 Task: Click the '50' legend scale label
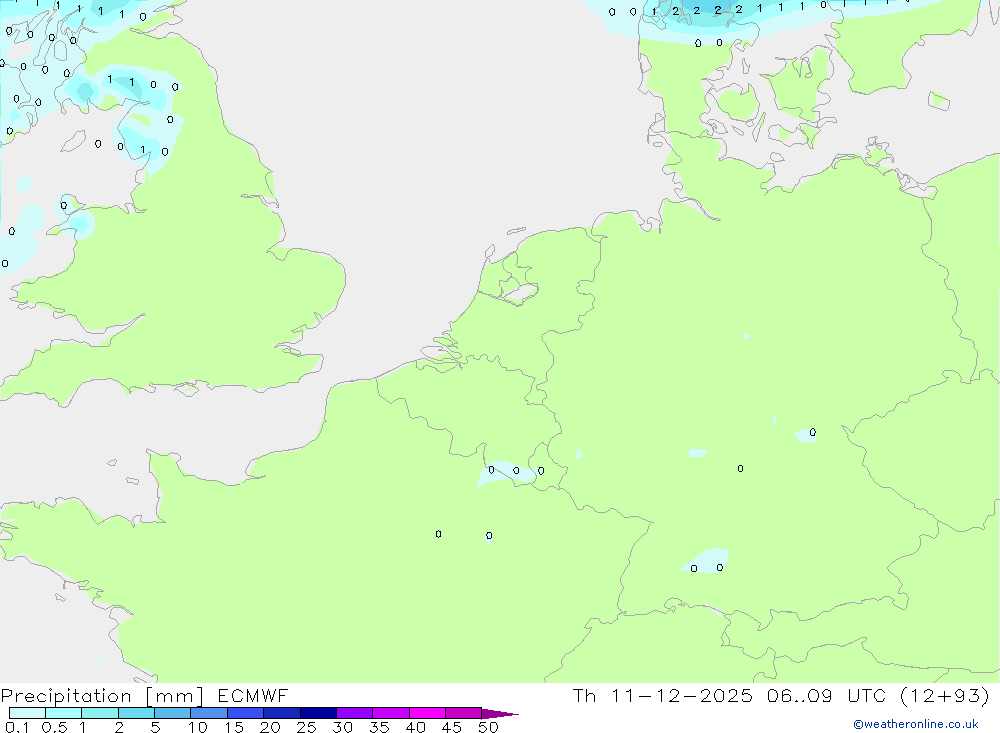(x=488, y=727)
